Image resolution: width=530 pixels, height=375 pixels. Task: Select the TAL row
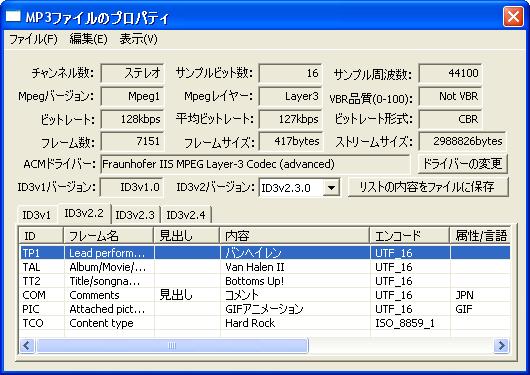(265, 267)
